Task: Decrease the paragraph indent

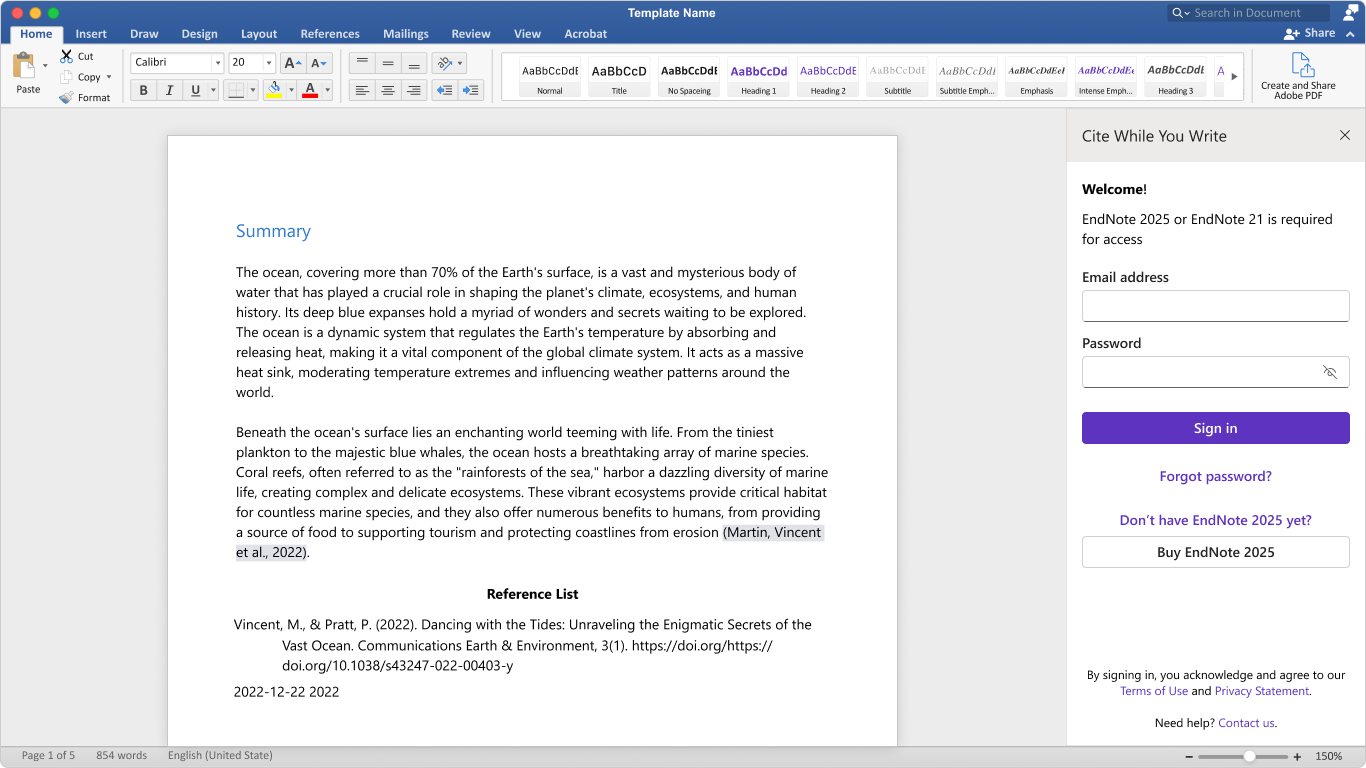Action: (445, 90)
